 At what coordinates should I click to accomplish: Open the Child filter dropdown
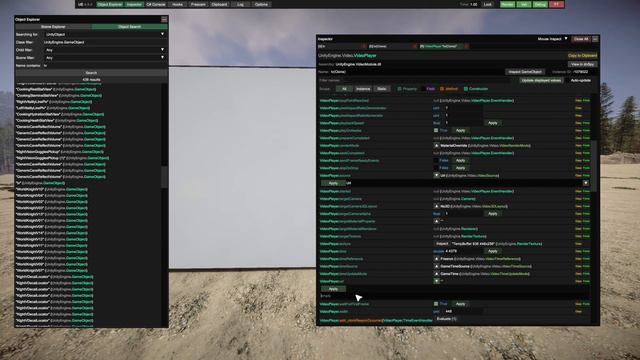coord(105,50)
